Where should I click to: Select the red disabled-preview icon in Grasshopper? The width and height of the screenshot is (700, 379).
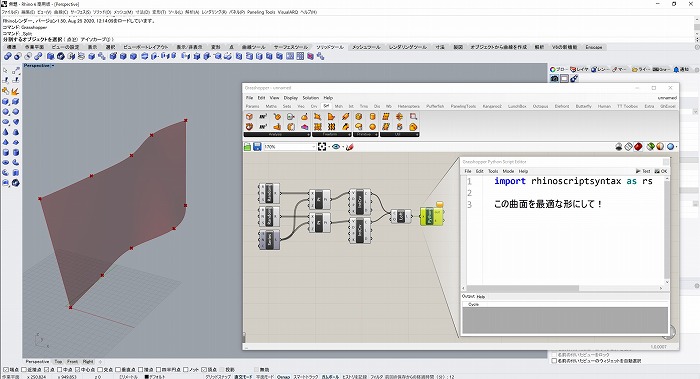[x=638, y=146]
